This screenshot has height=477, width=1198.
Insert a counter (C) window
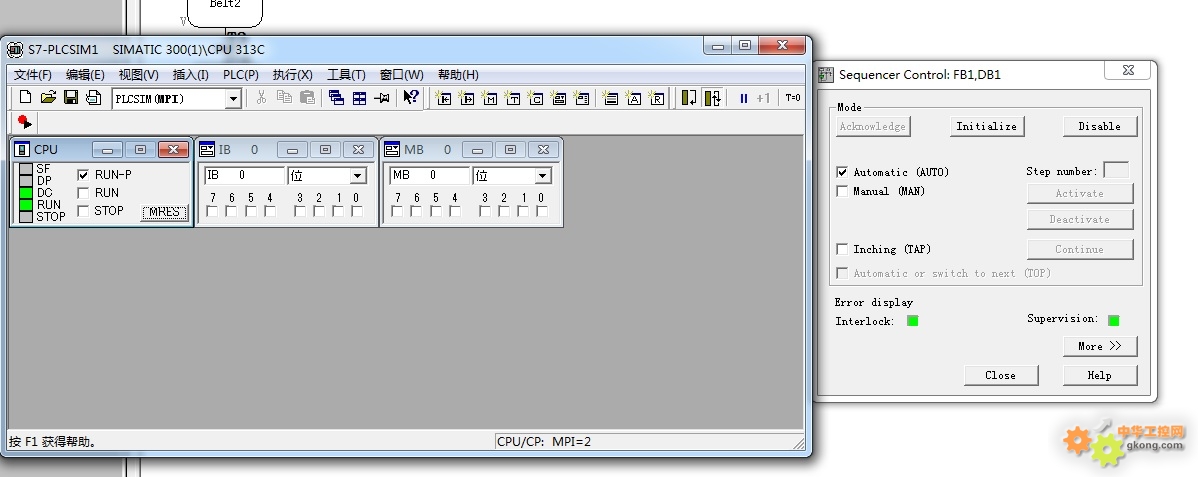(536, 98)
